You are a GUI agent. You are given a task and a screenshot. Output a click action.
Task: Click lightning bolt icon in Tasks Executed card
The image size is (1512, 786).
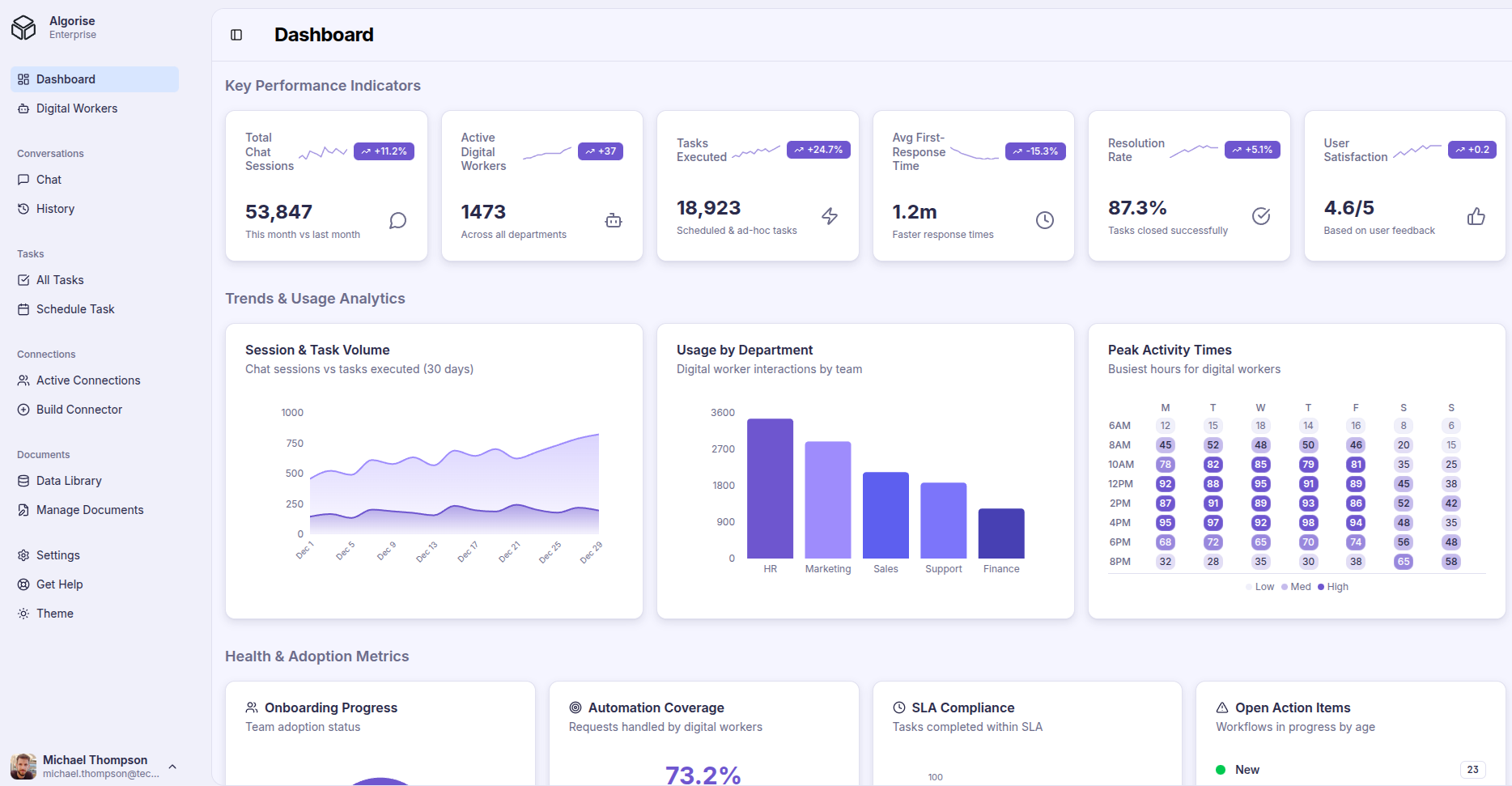(x=830, y=216)
